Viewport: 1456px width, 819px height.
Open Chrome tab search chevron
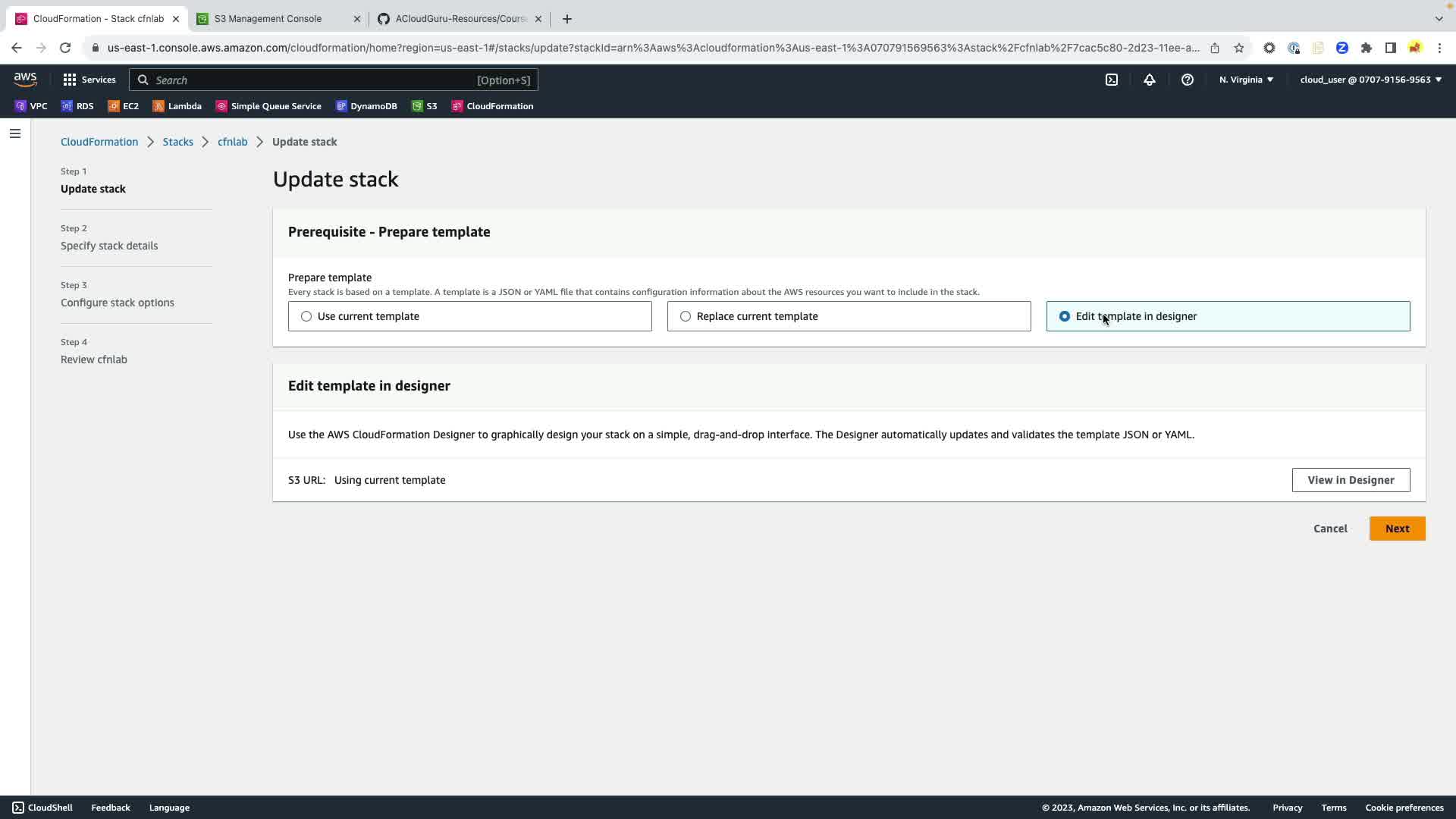[1439, 18]
